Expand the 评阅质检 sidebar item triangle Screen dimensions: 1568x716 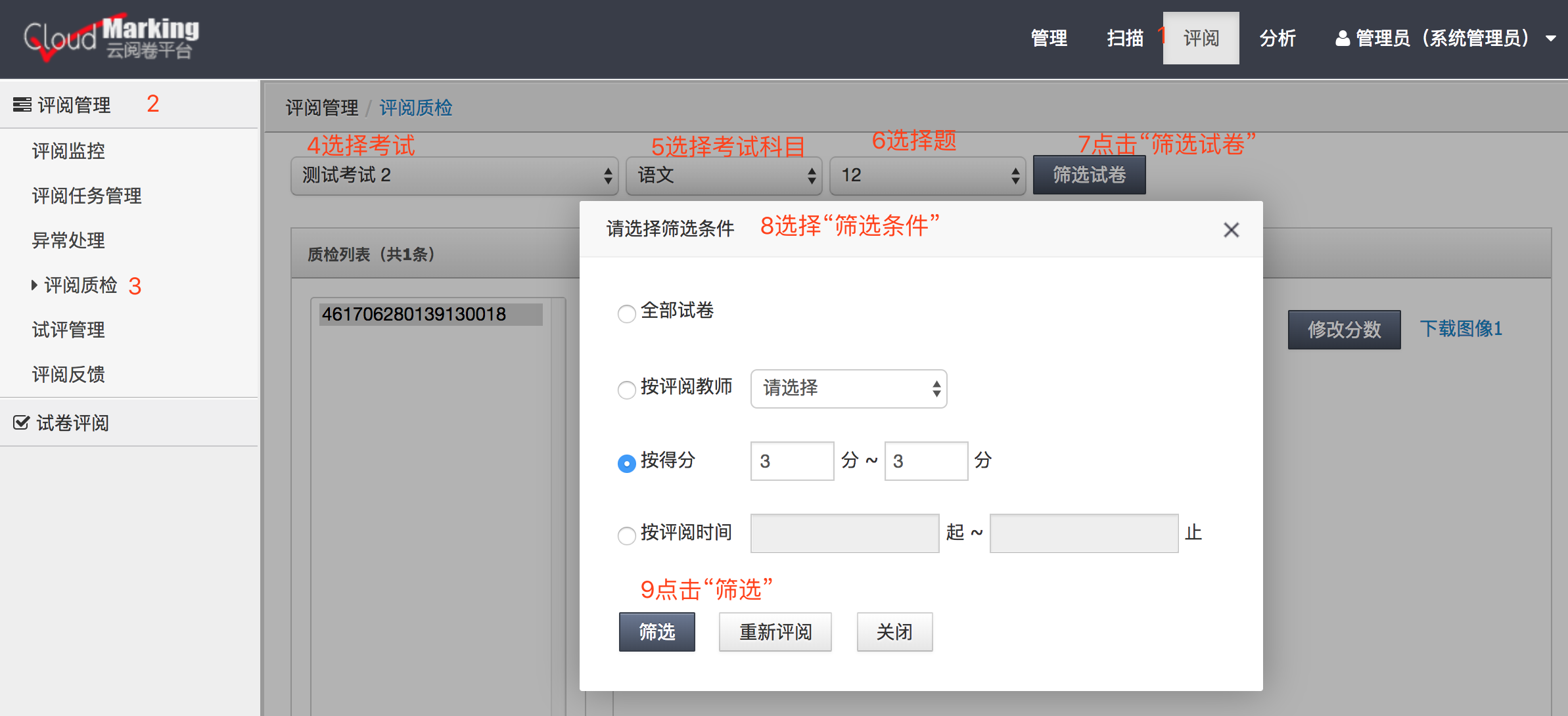pyautogui.click(x=34, y=285)
